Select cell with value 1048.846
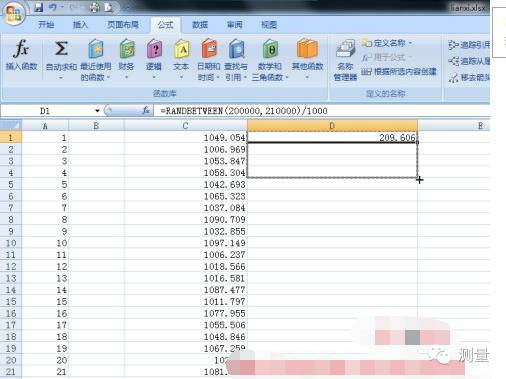 [x=185, y=337]
